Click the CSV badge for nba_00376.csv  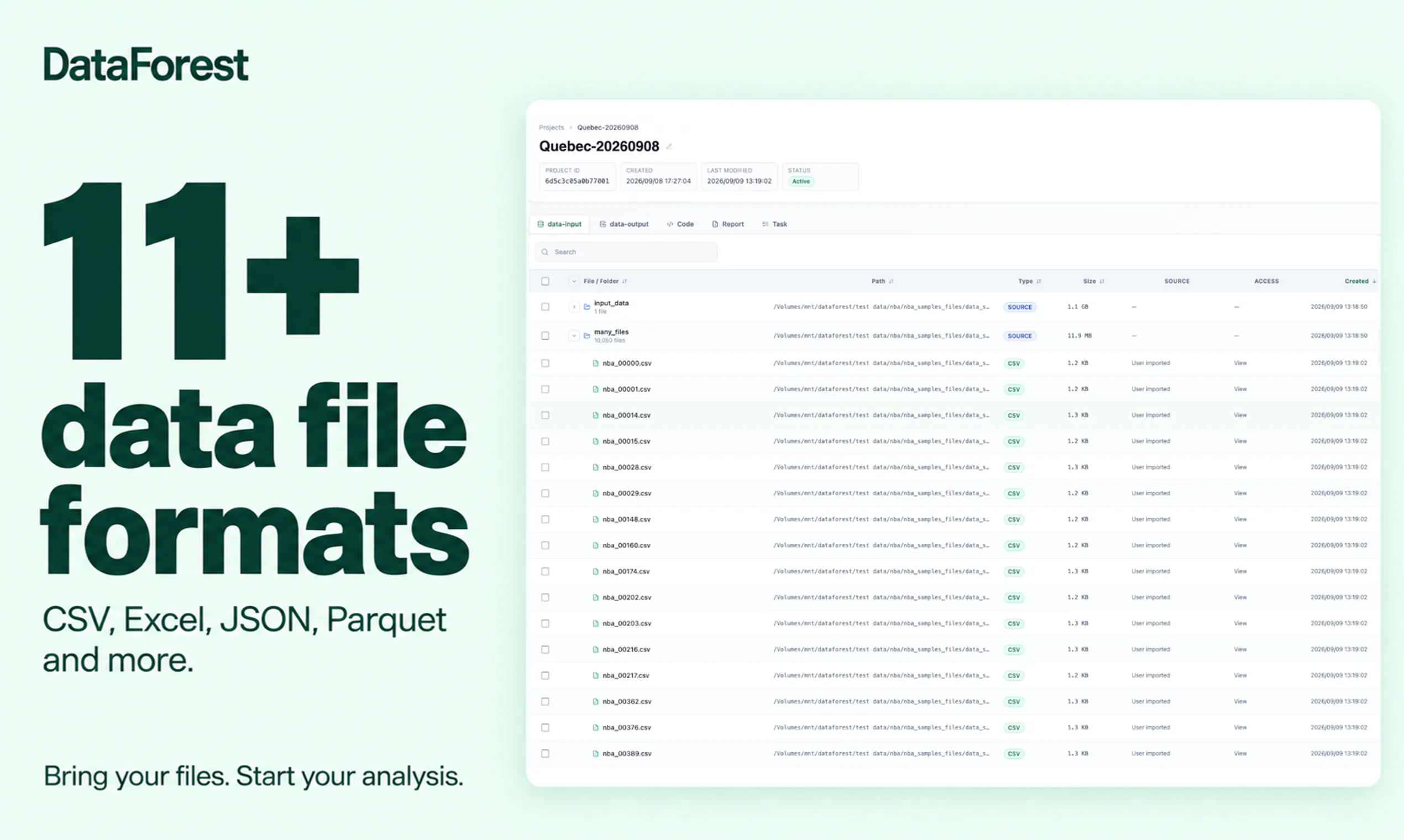[x=1014, y=728]
